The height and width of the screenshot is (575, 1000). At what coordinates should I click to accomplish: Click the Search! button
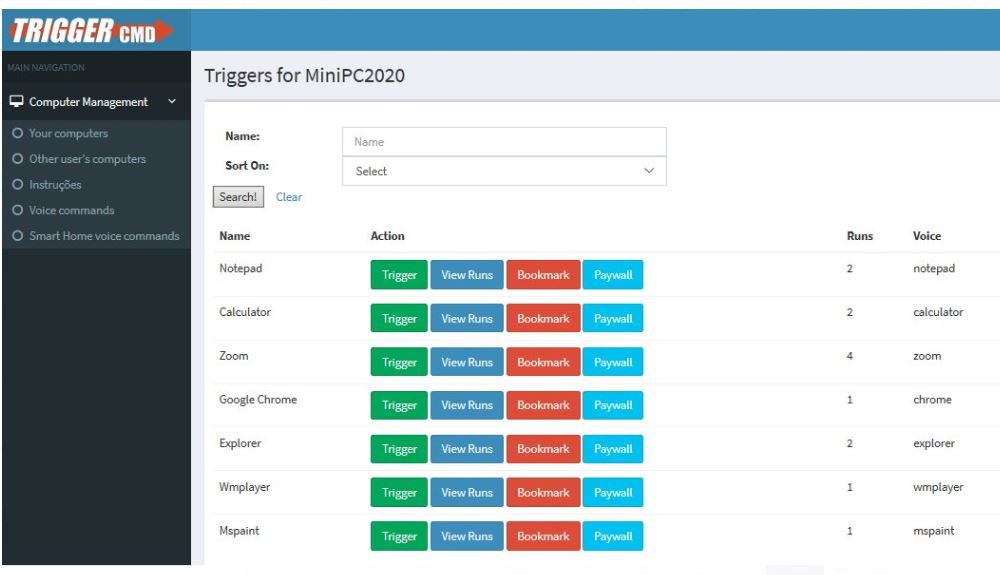point(238,197)
